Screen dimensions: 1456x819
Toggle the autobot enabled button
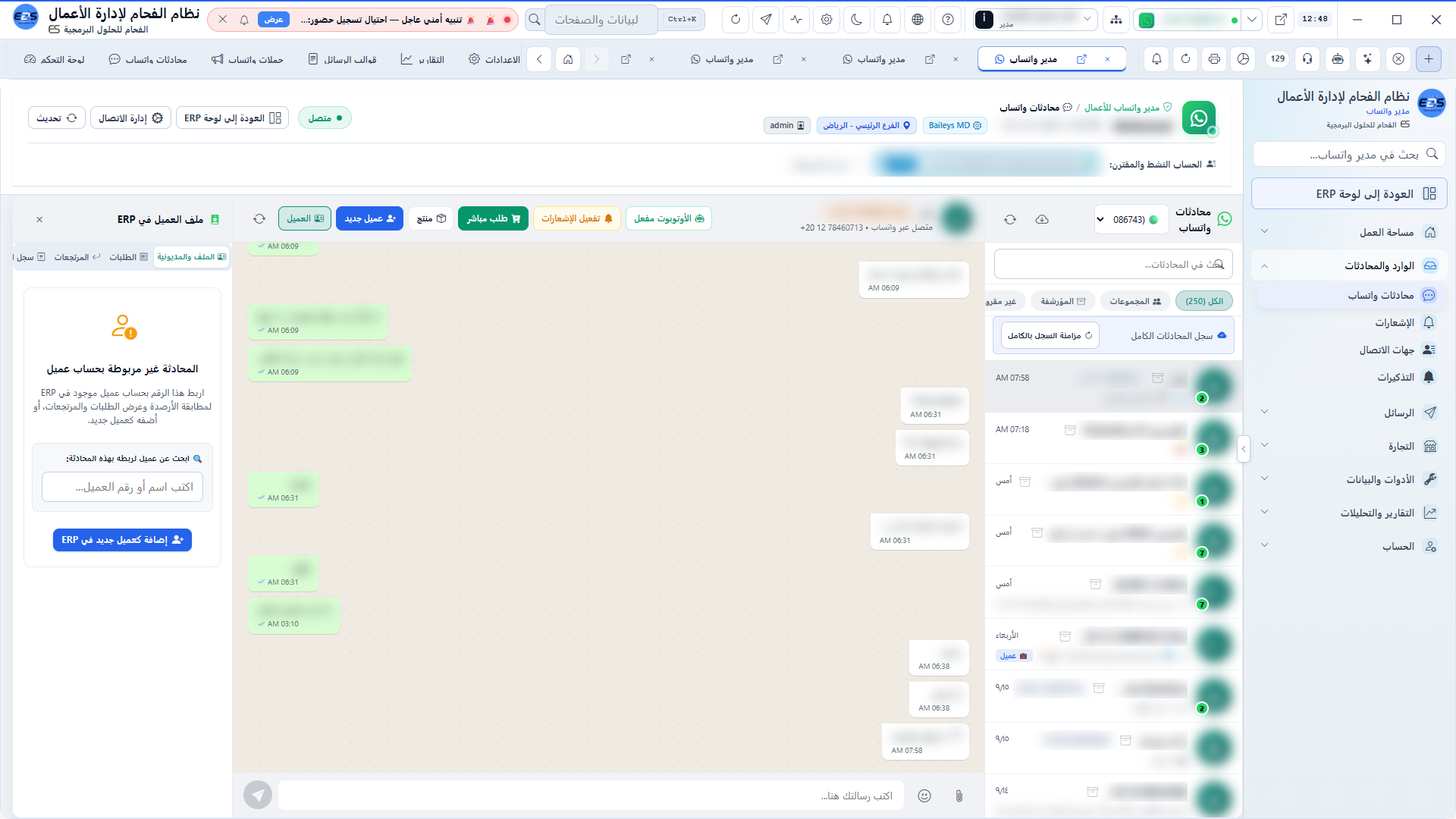point(669,218)
